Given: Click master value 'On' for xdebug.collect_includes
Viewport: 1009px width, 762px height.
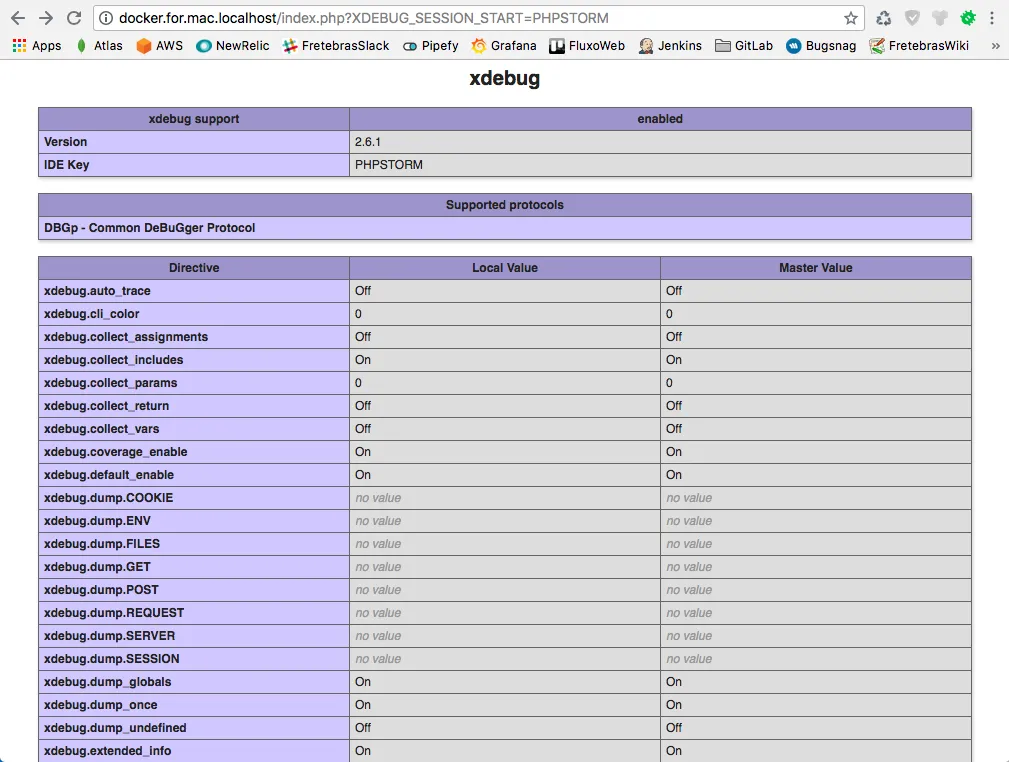Looking at the screenshot, I should click(674, 360).
